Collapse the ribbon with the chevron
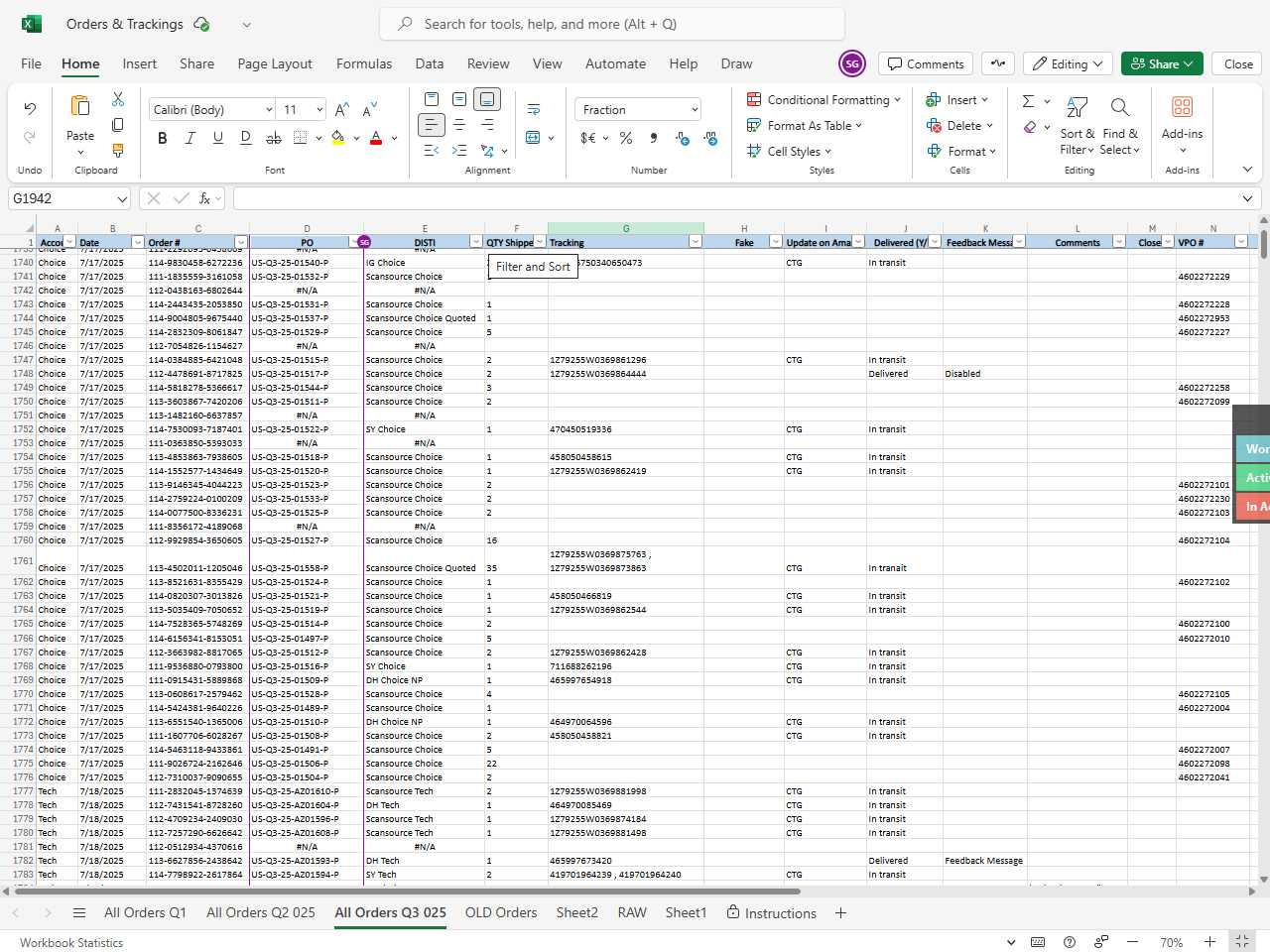The width and height of the screenshot is (1270, 952). point(1247,170)
